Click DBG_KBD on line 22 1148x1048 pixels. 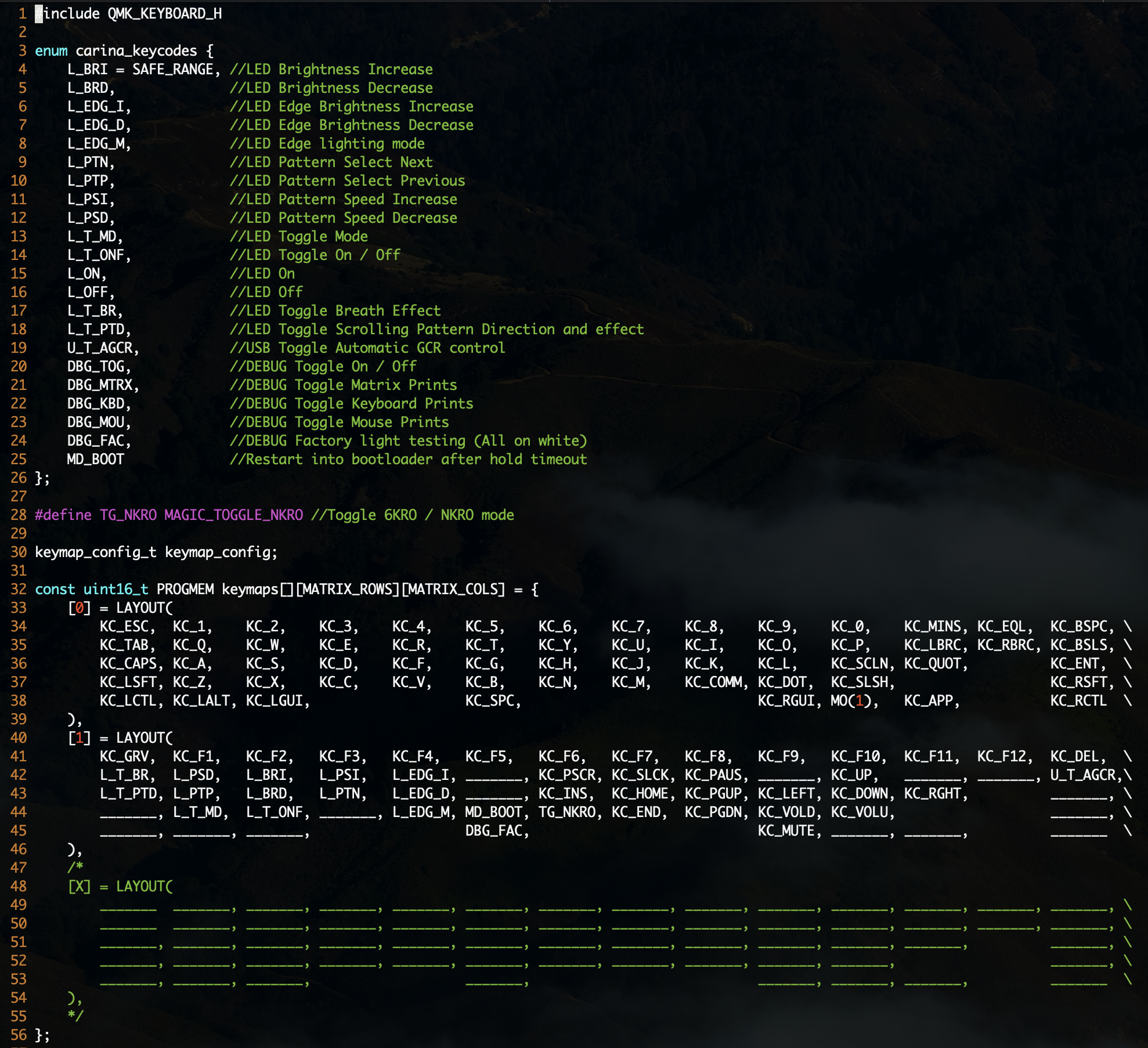96,403
